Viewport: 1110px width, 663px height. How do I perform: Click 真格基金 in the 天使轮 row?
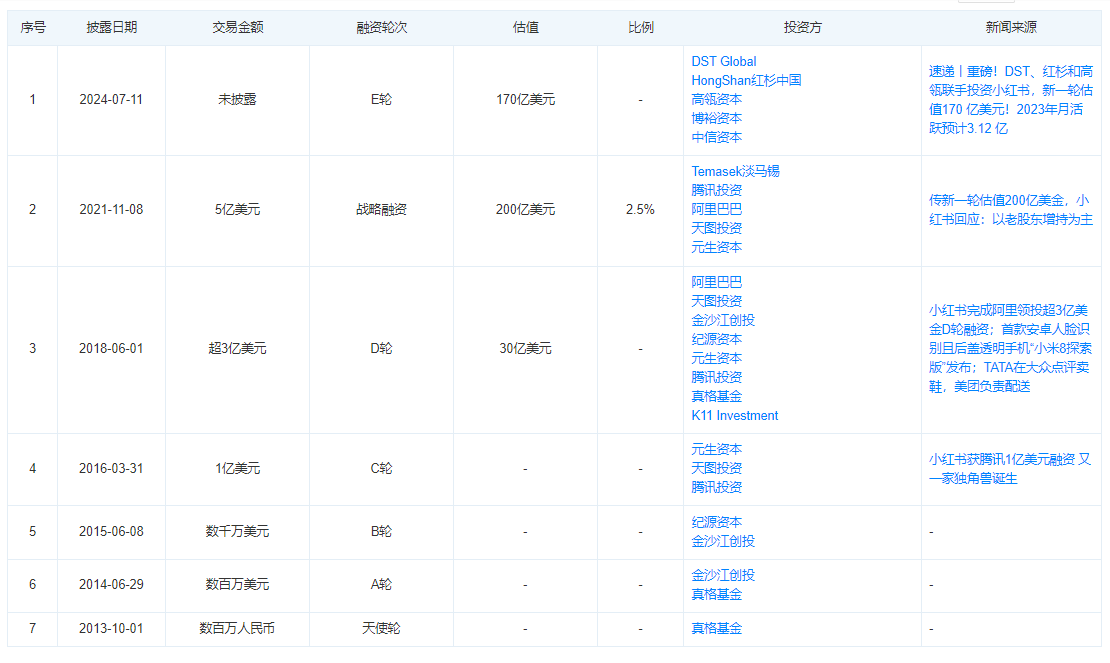pyautogui.click(x=716, y=629)
